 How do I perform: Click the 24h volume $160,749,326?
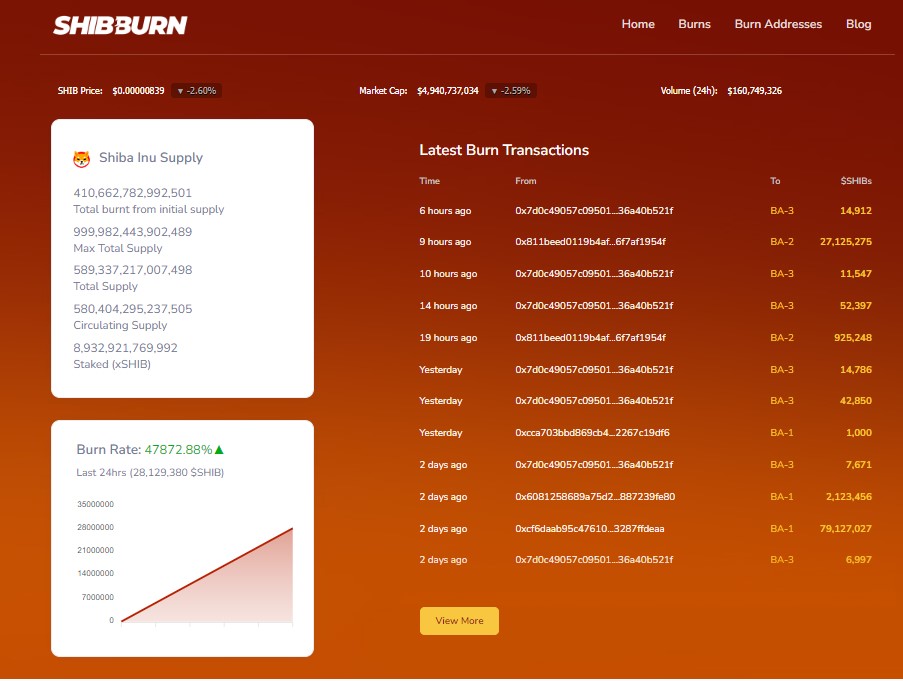click(754, 90)
